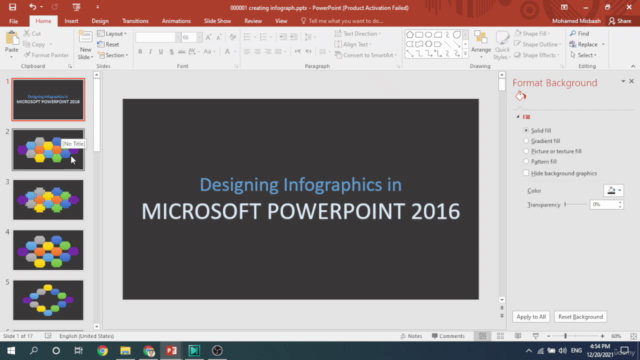Click the Transparency slider

tap(576, 204)
